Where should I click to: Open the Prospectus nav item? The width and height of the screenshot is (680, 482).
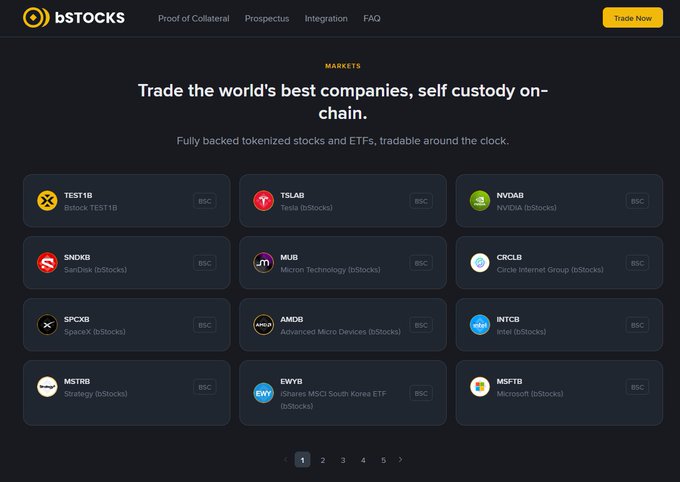[267, 18]
